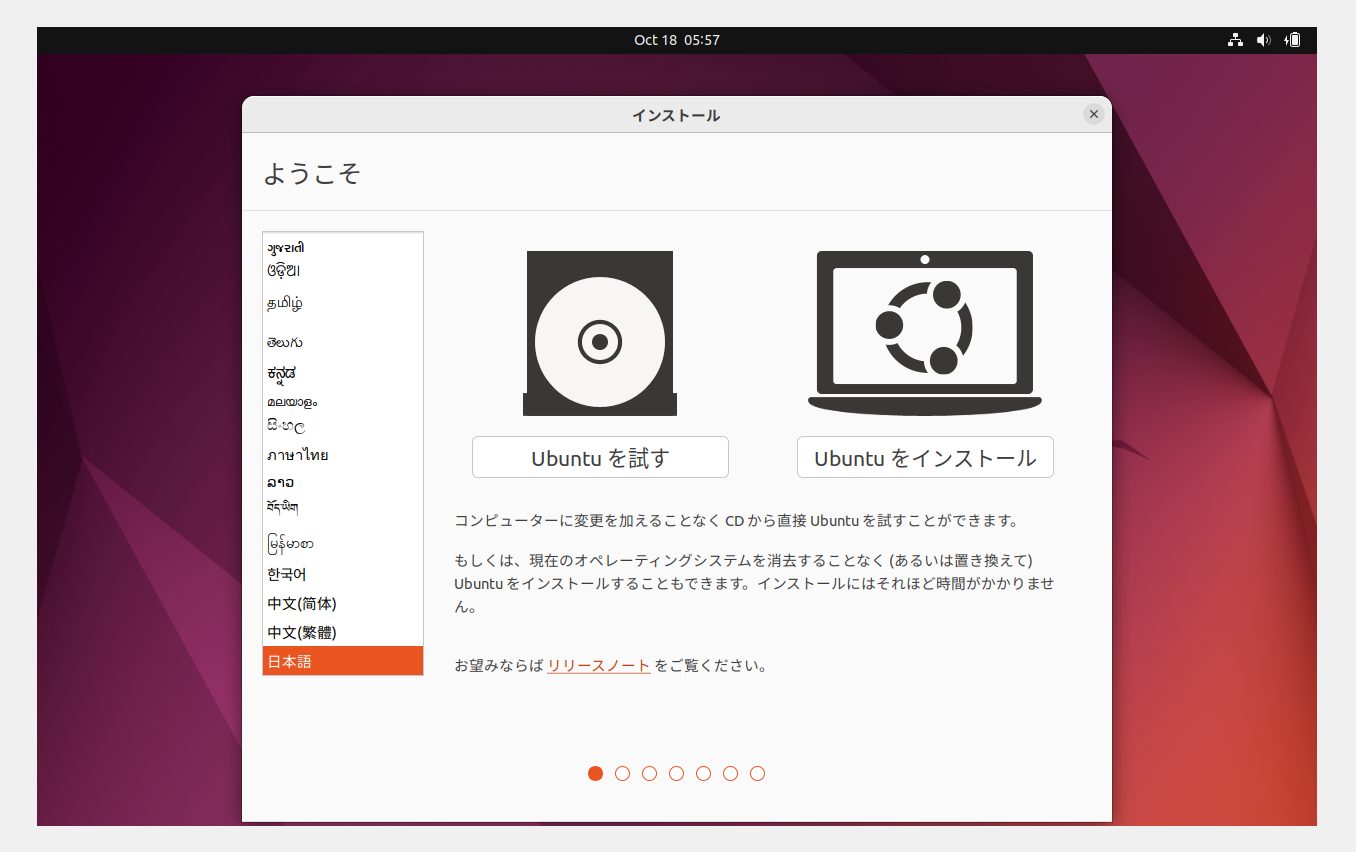Select ภาษาไทย in the language list
The width and height of the screenshot is (1356, 852).
click(343, 455)
